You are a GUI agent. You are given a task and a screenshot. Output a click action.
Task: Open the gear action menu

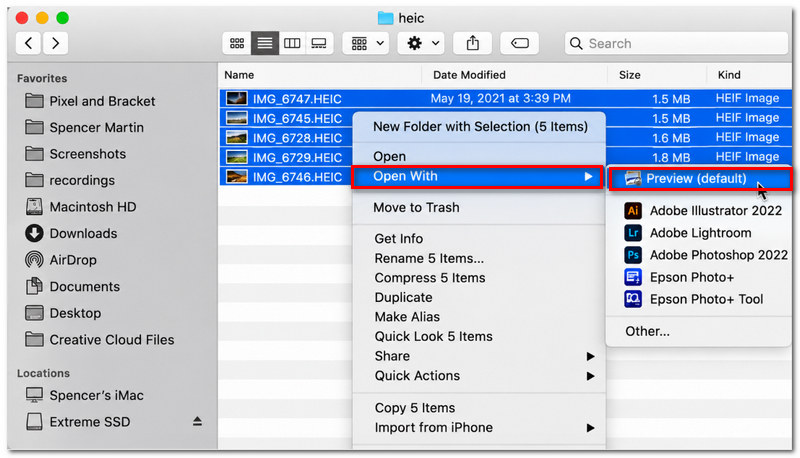[x=421, y=43]
